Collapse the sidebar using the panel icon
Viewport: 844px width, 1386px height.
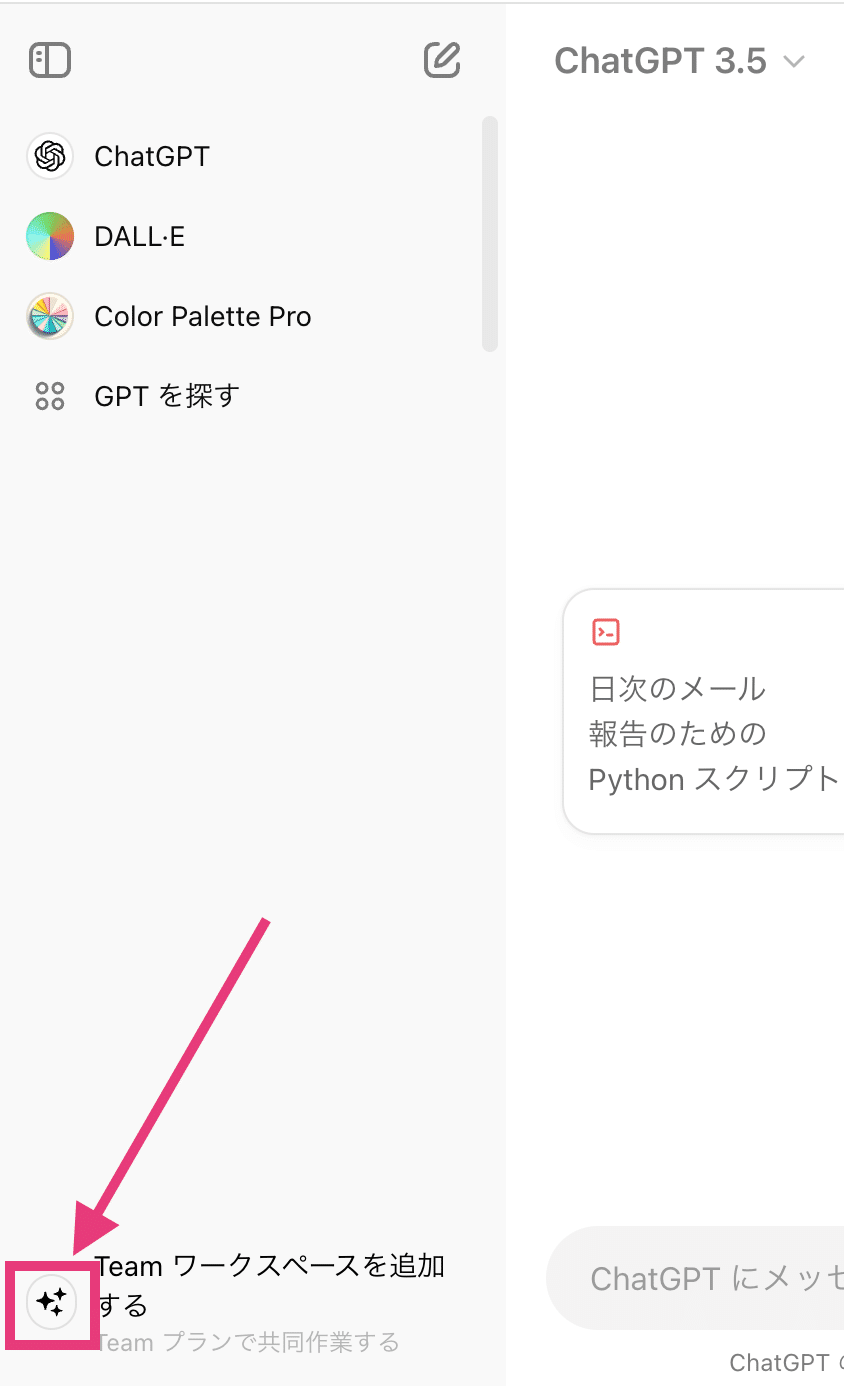50,60
